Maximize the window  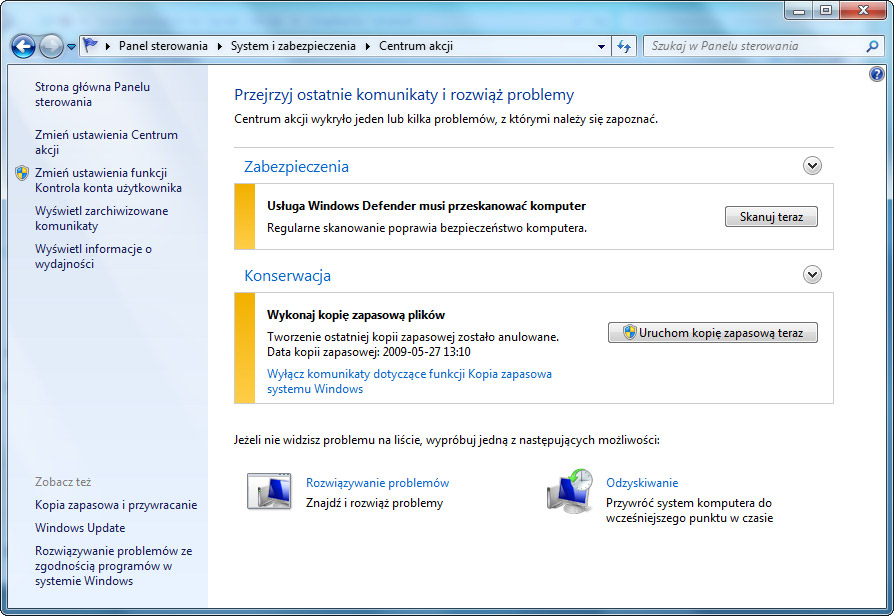tap(826, 10)
